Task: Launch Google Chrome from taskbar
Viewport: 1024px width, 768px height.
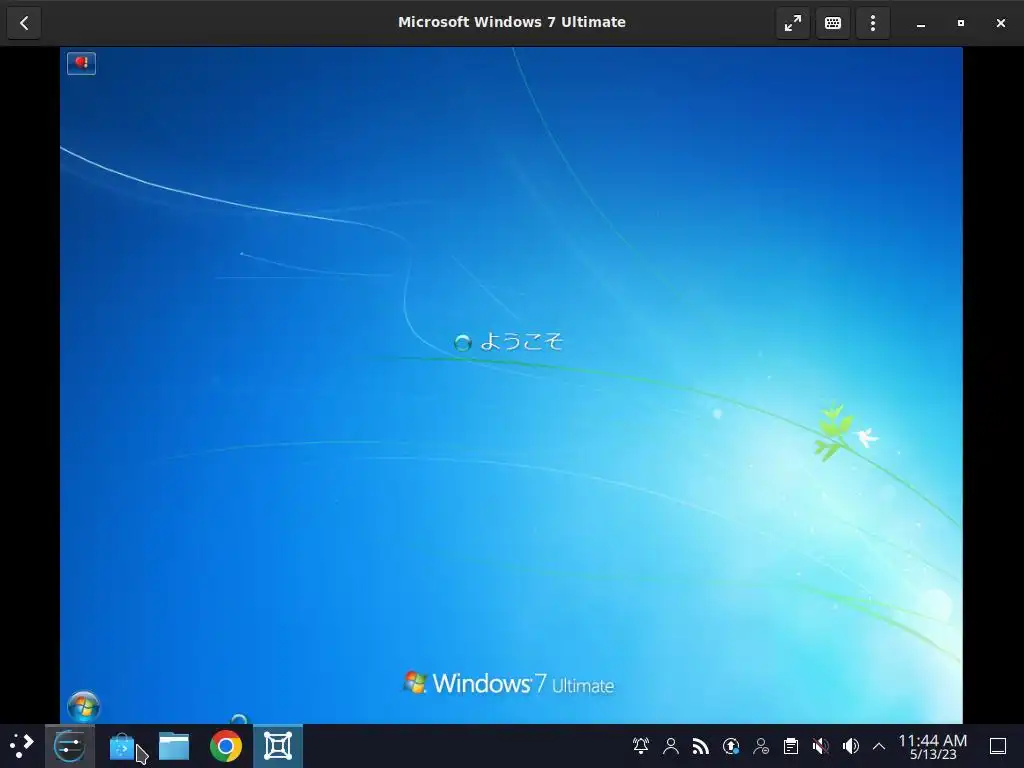Action: click(x=226, y=746)
